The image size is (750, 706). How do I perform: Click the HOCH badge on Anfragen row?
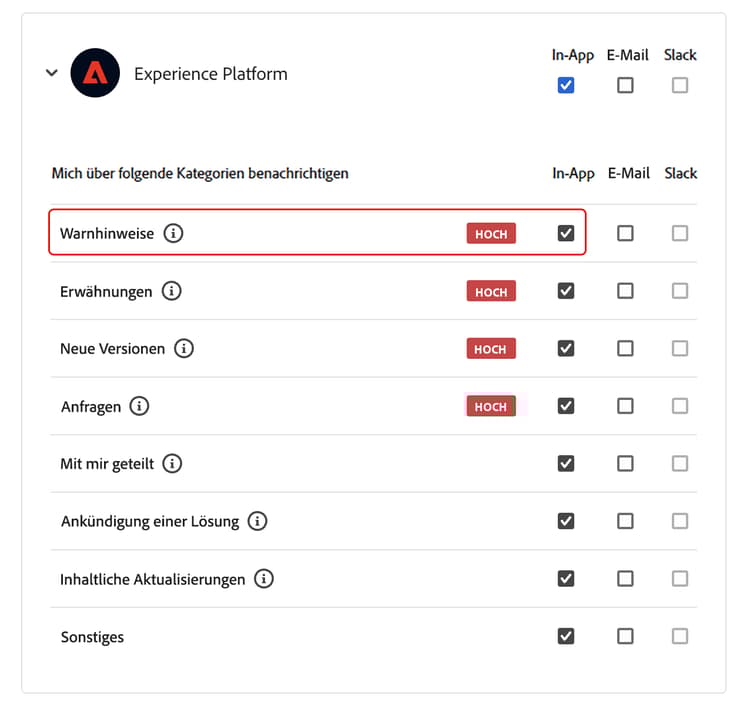(x=491, y=407)
